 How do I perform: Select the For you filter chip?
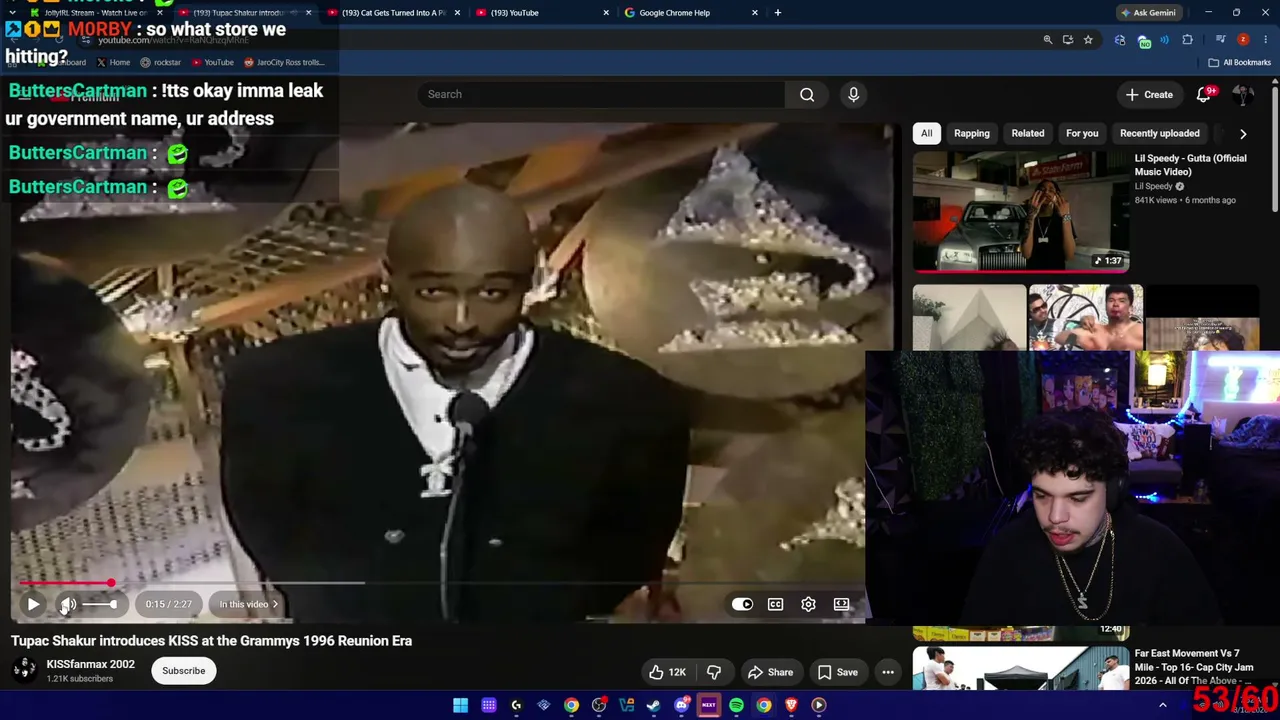coord(1082,133)
